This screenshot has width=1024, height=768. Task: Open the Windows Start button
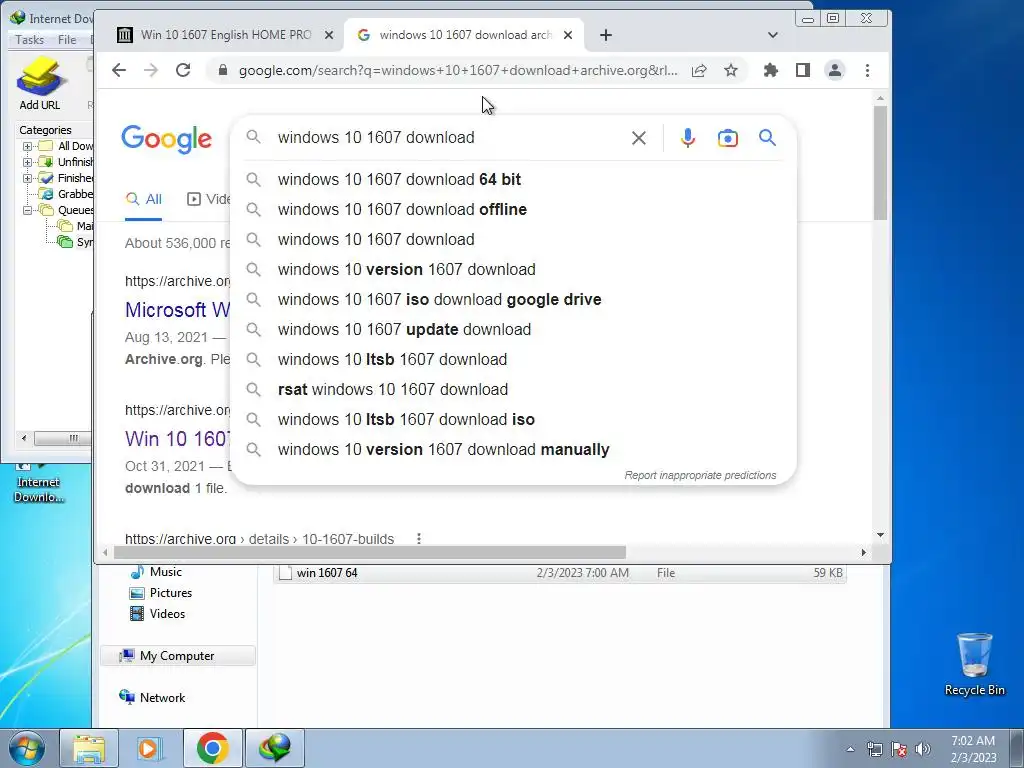(26, 748)
